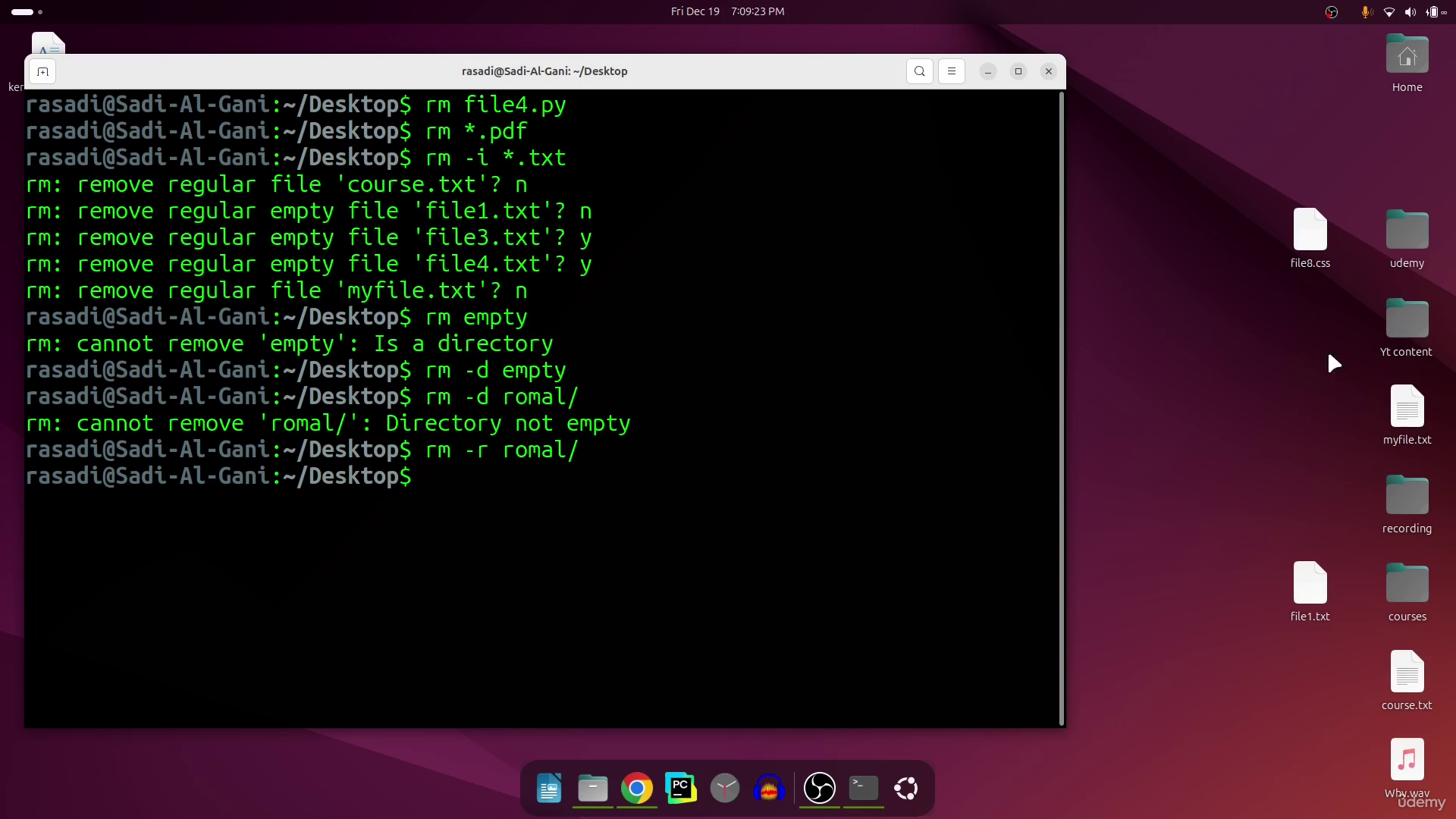
Task: Select file1.txt on the desktop
Action: click(1310, 591)
